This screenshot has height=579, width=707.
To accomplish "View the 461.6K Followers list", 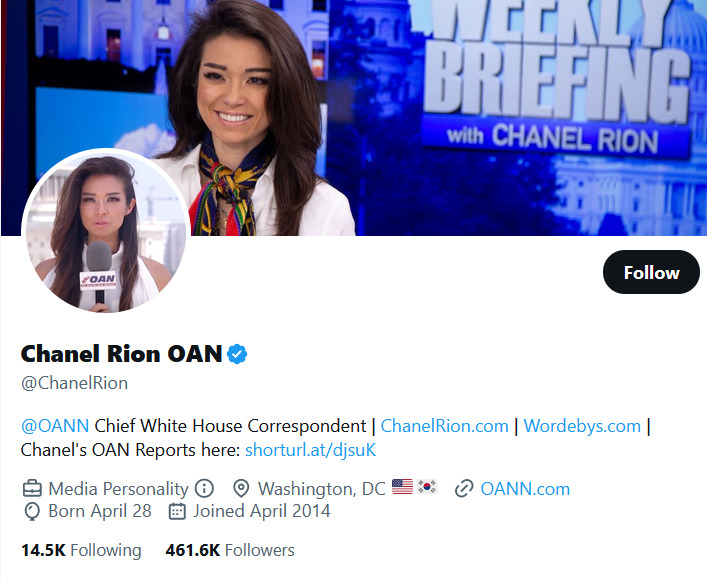I will pos(230,550).
